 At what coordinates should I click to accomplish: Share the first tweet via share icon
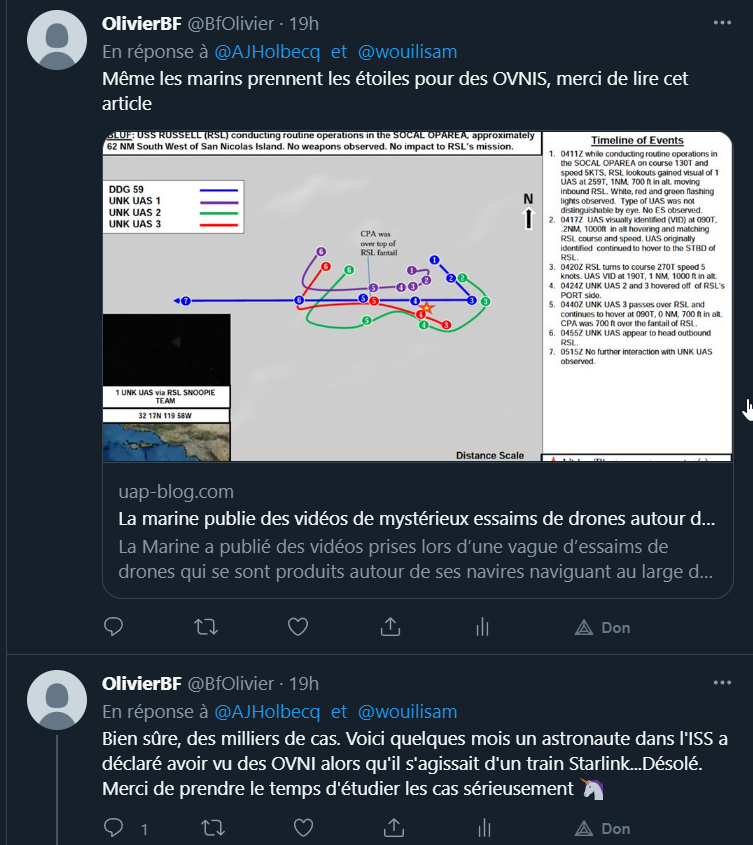coord(390,627)
